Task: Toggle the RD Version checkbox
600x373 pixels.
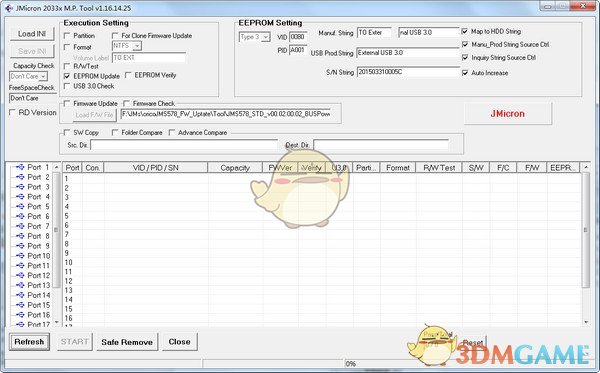Action: (x=12, y=112)
